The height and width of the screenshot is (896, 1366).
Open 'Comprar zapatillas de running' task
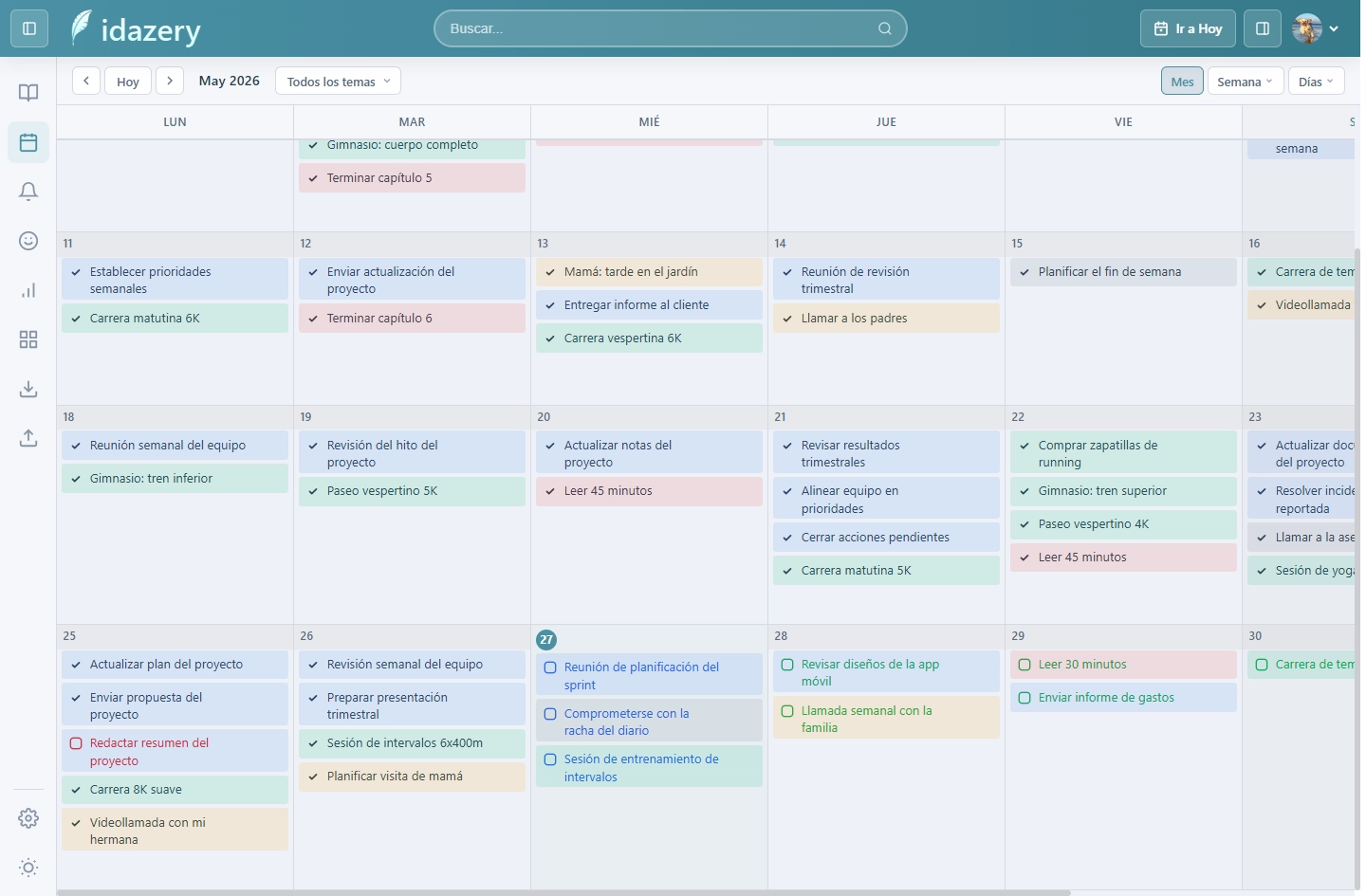[x=1123, y=453]
